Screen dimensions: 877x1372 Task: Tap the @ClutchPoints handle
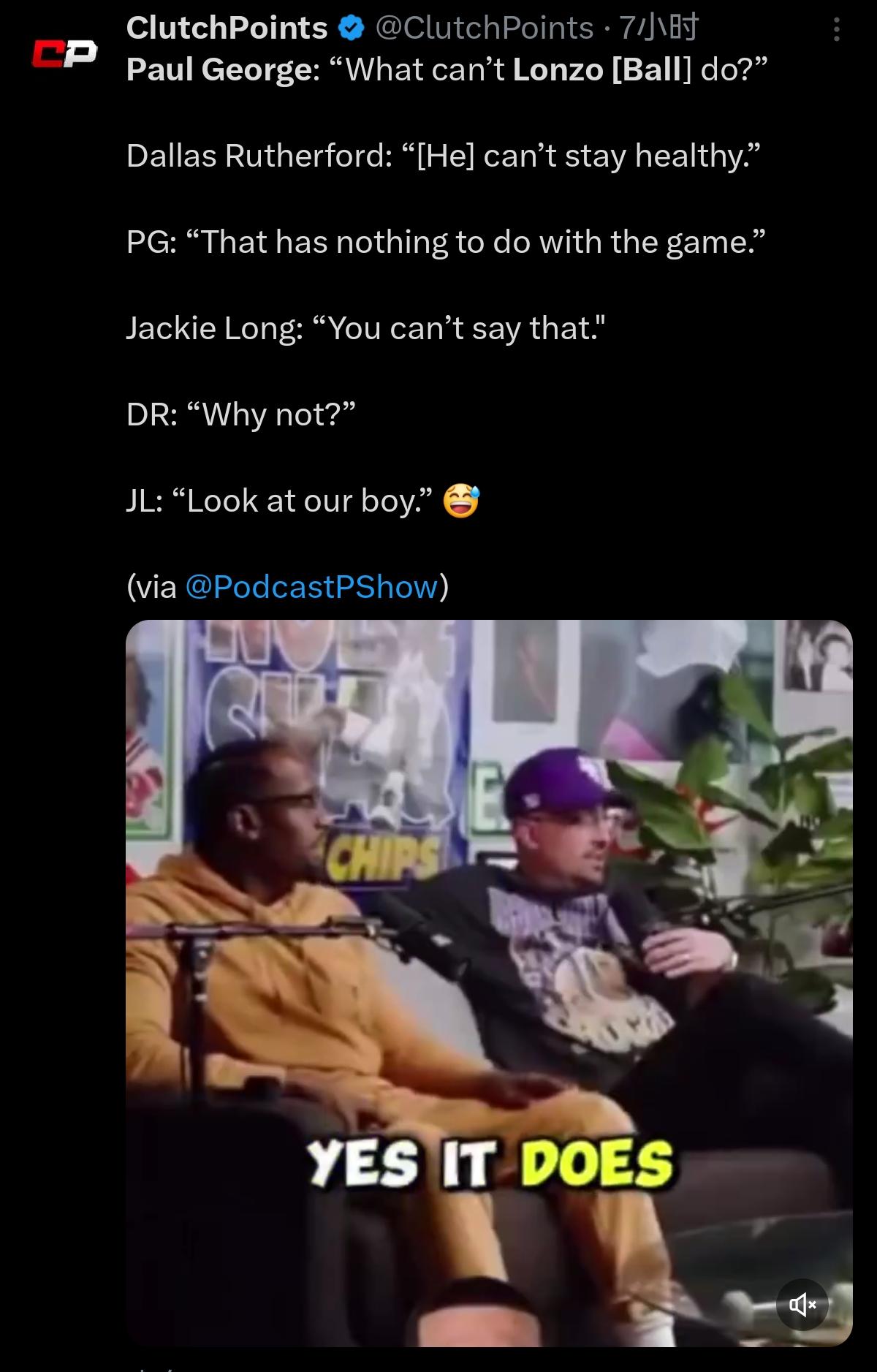(484, 28)
